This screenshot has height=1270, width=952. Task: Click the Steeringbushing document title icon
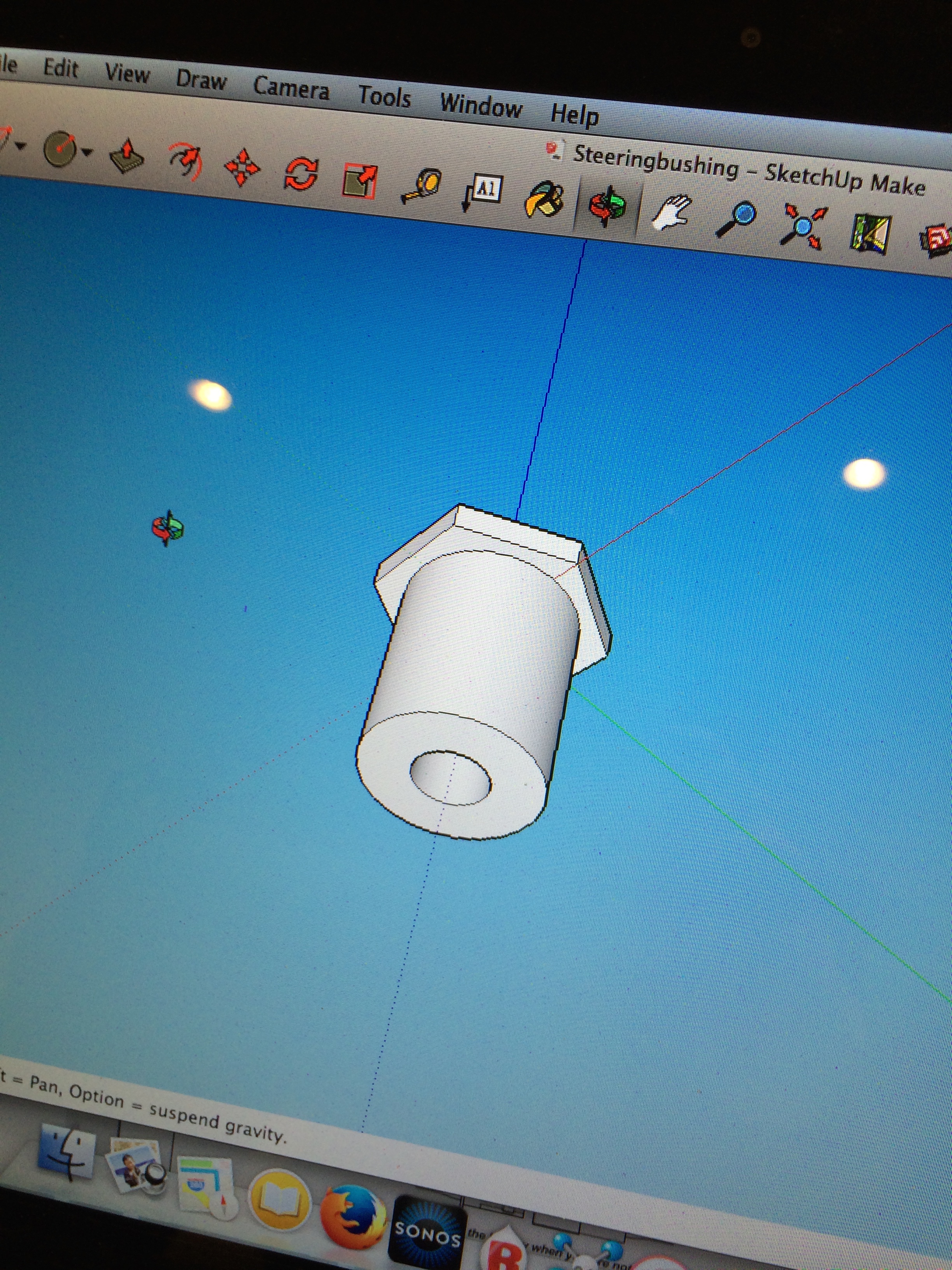click(x=555, y=150)
